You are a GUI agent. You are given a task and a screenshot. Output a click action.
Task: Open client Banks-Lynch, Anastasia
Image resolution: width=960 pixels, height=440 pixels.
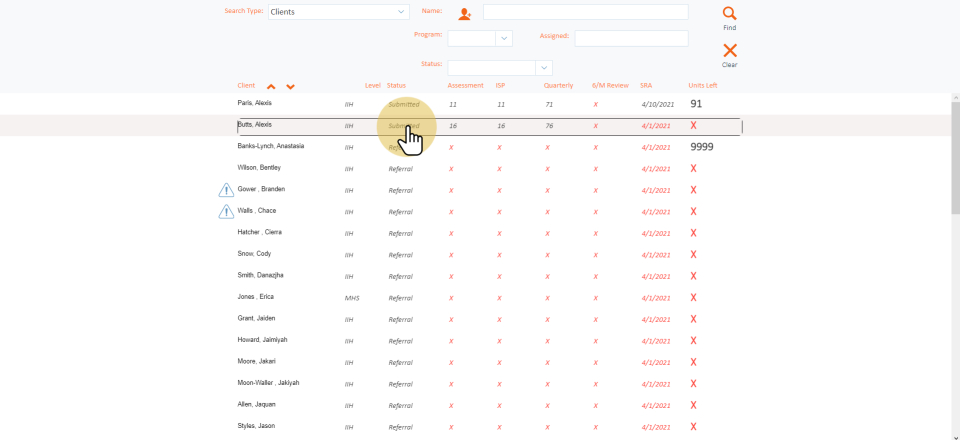point(270,146)
